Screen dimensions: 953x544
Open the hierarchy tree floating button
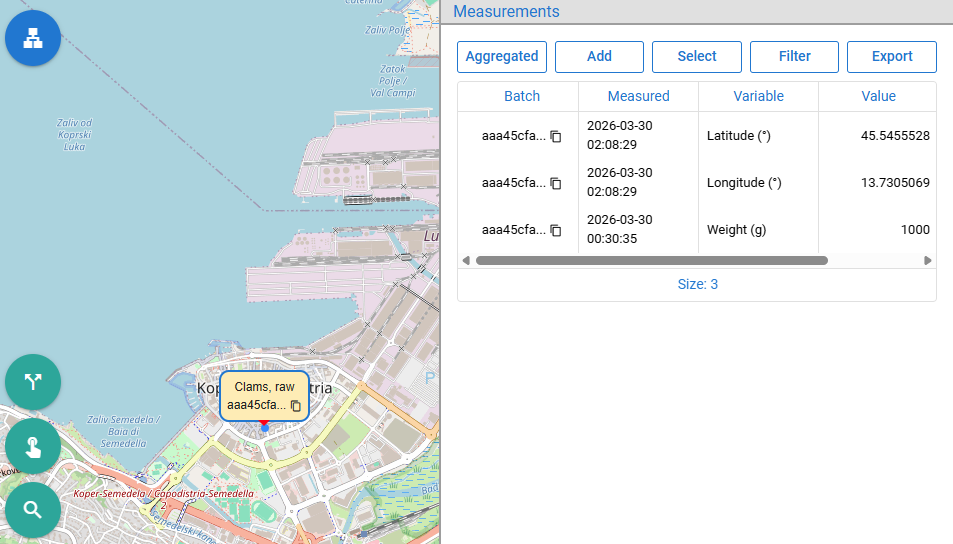tap(33, 38)
